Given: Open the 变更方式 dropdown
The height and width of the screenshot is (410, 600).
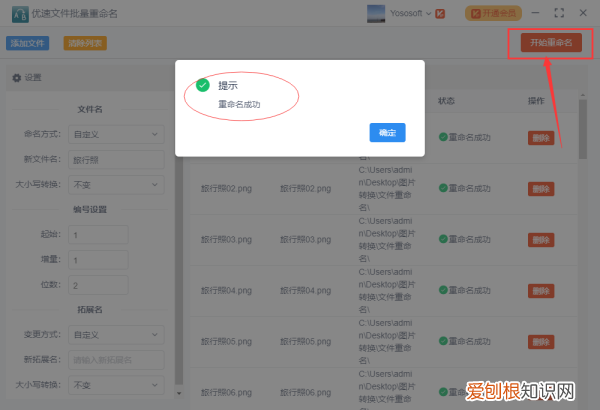Looking at the screenshot, I should [x=116, y=335].
